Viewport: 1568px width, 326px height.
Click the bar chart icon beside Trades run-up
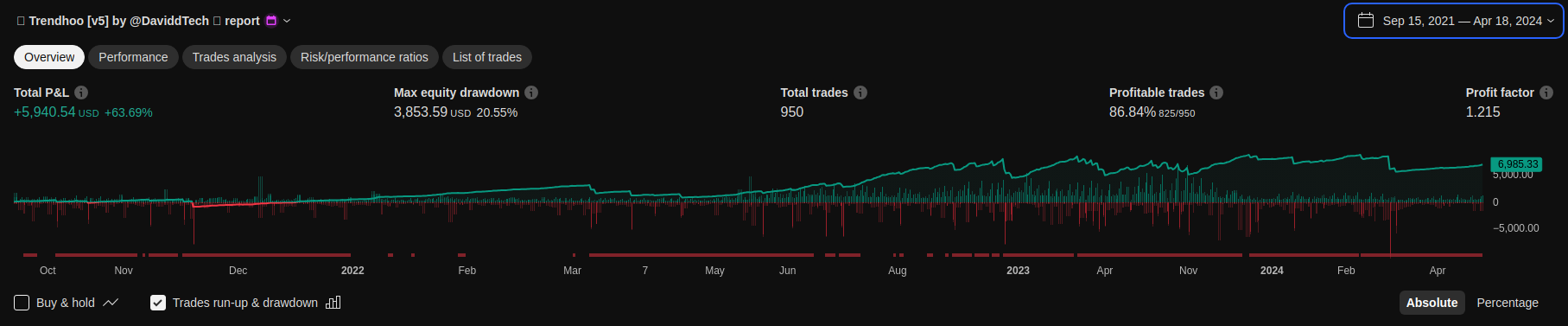333,303
